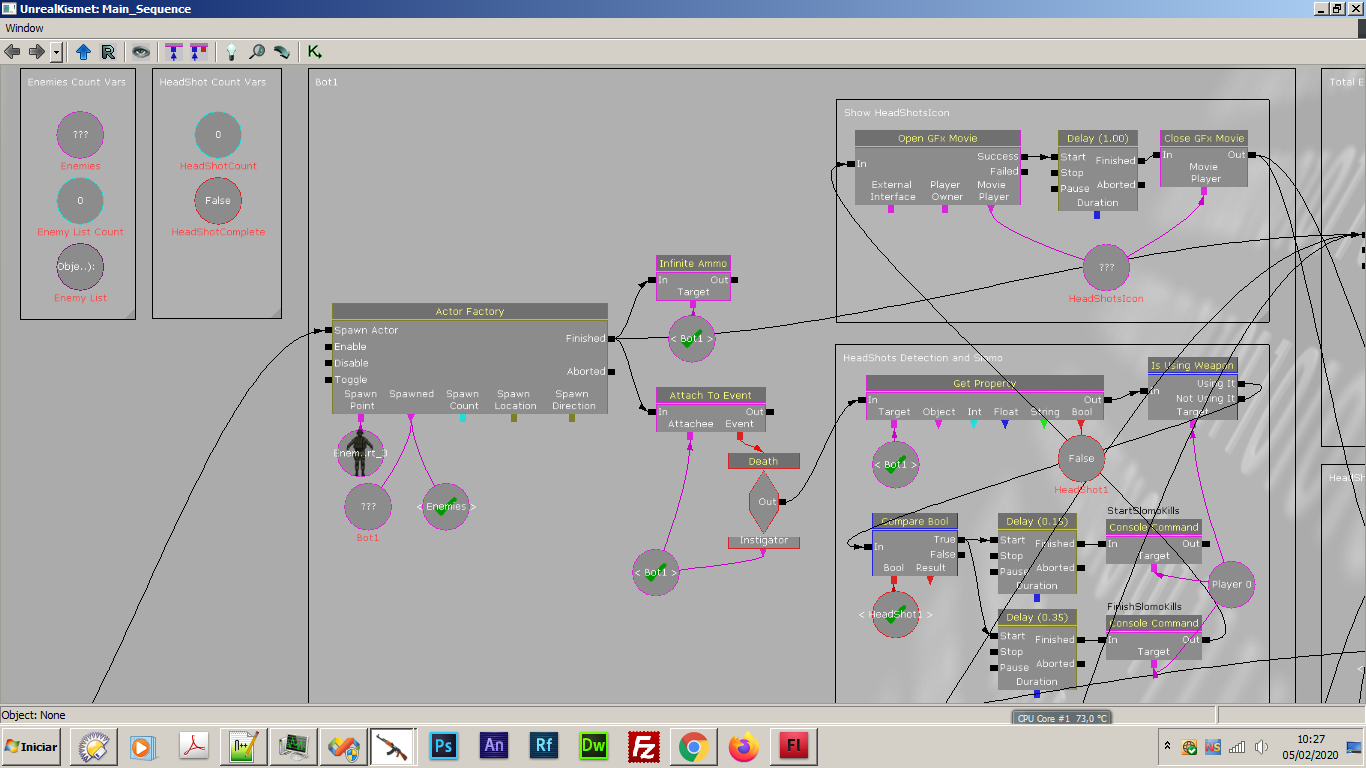Toggle the single blue connector toolbar button
The image size is (1366, 768).
tap(175, 51)
